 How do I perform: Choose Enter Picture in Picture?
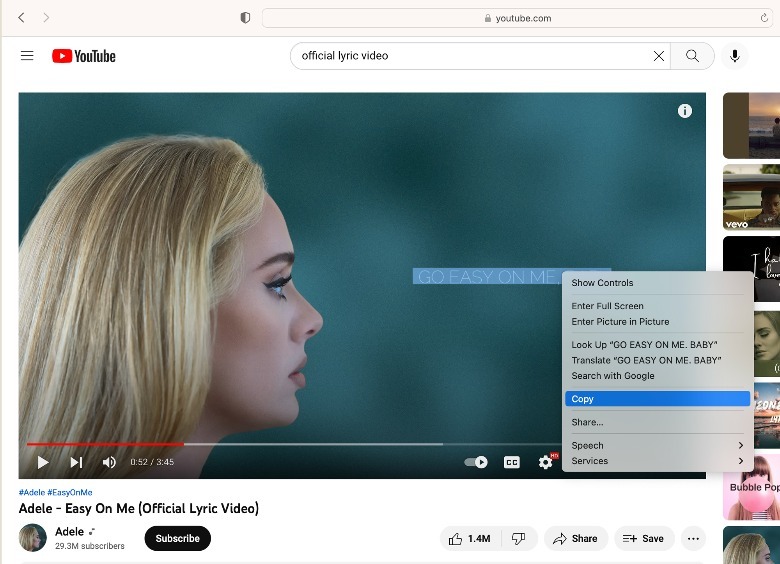click(x=657, y=322)
